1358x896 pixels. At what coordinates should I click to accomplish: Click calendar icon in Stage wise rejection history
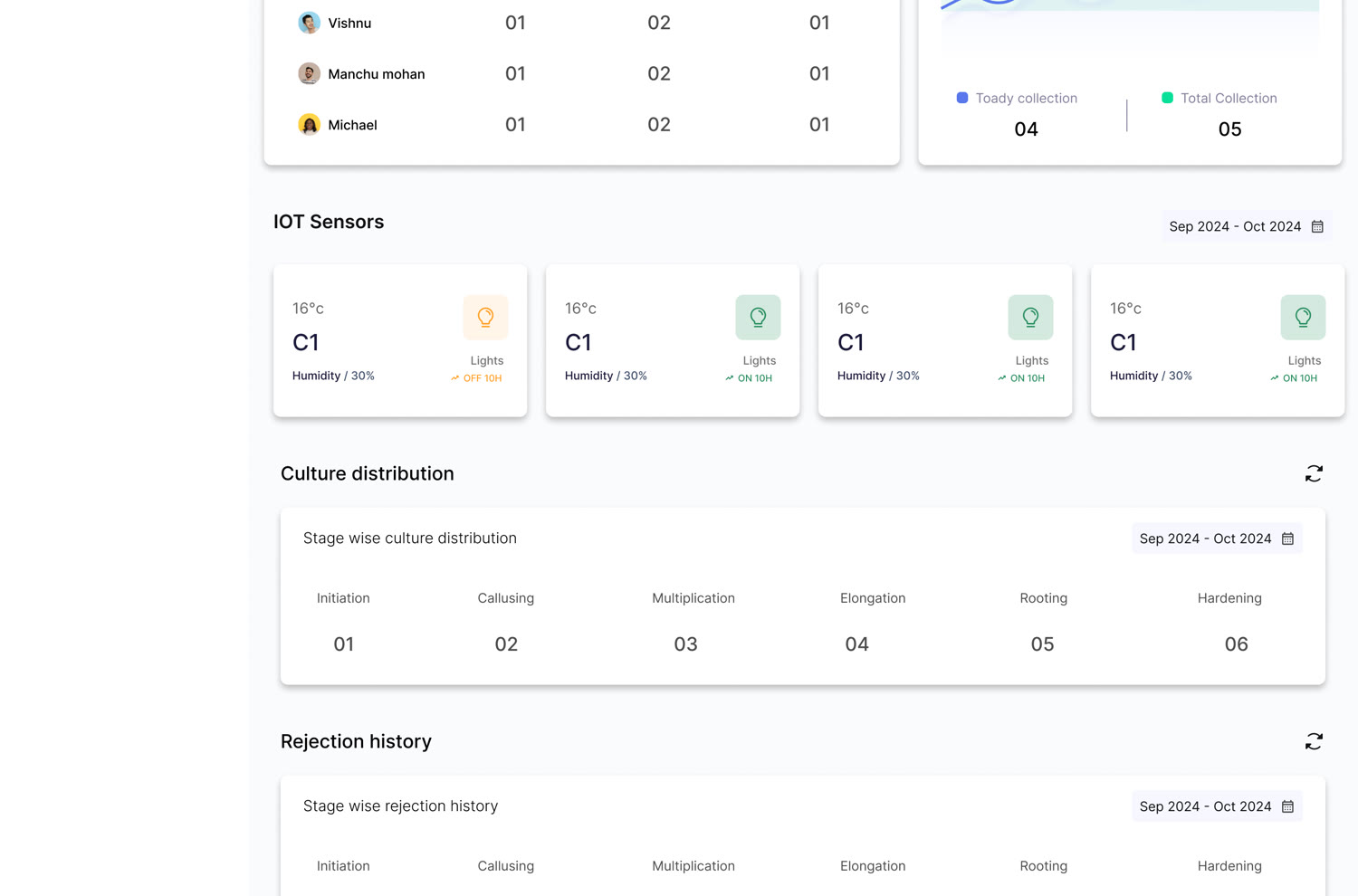click(x=1287, y=806)
